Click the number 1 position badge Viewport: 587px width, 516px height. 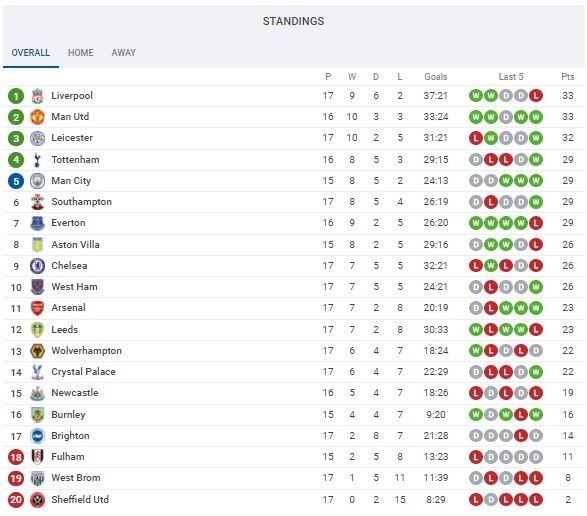pyautogui.click(x=16, y=96)
